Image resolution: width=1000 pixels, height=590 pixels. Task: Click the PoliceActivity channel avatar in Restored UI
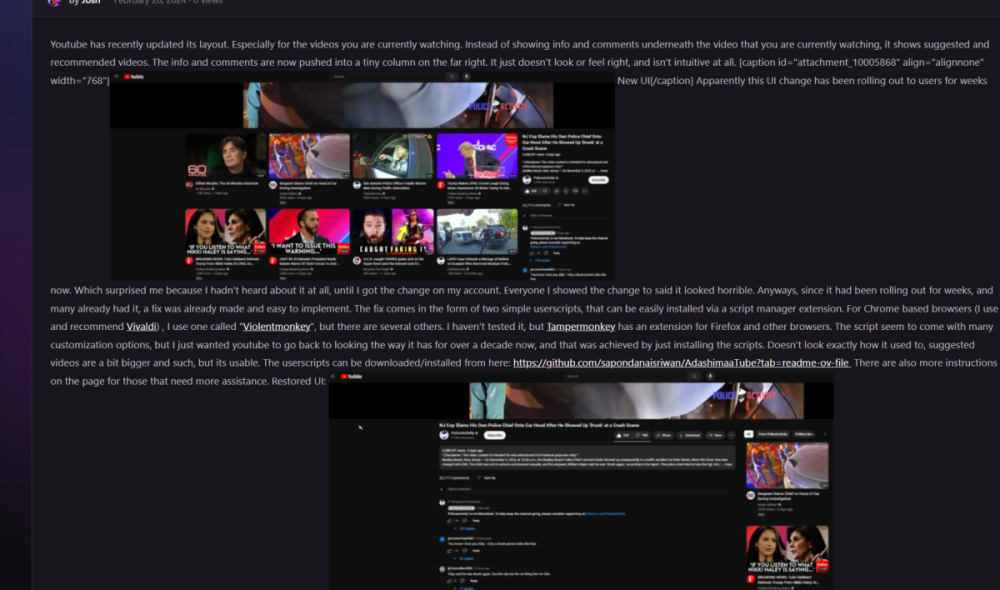coord(444,435)
